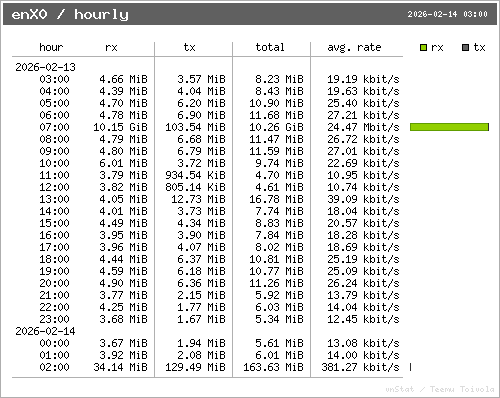
Task: Click the 'hour' column header
Action: 51,47
